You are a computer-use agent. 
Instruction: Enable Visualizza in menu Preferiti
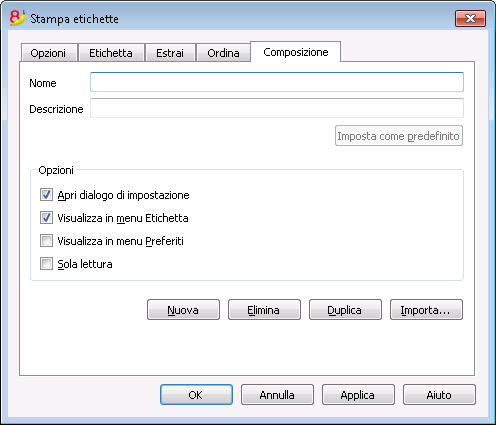click(x=46, y=241)
